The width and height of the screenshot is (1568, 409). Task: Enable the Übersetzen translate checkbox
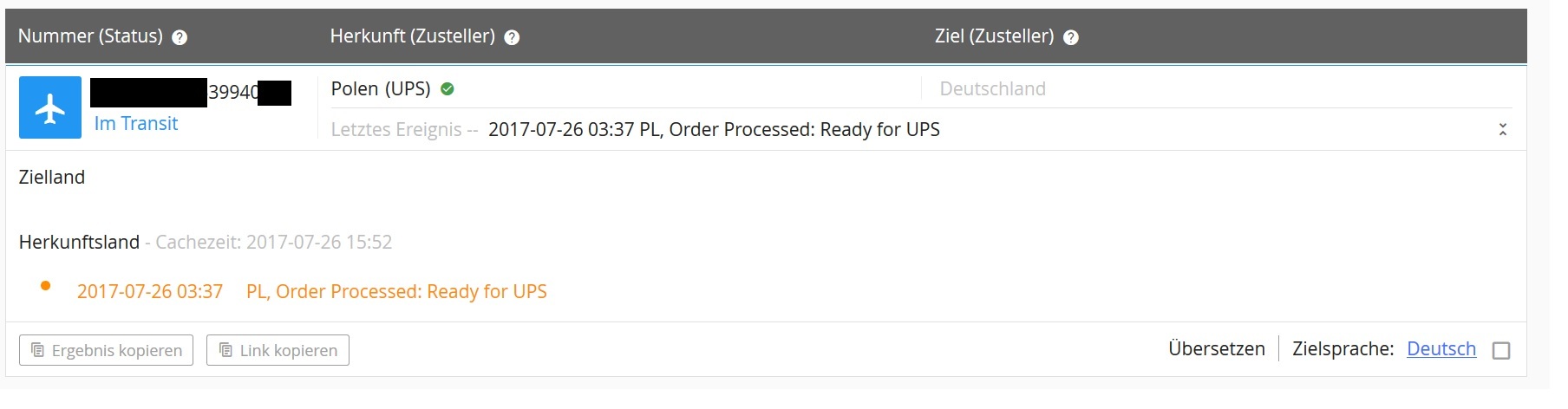[1501, 350]
